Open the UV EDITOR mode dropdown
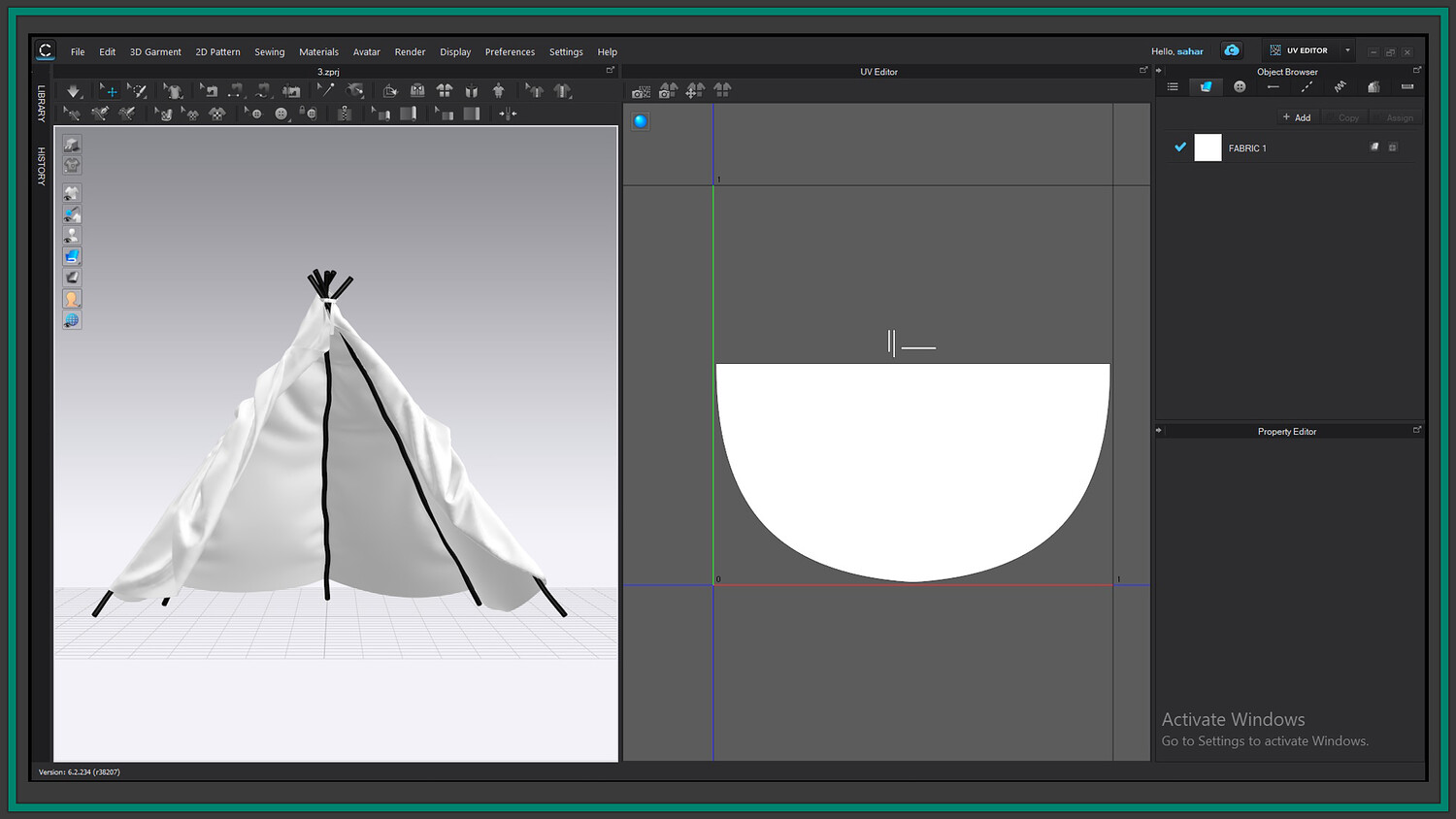The width and height of the screenshot is (1456, 819). 1347,50
